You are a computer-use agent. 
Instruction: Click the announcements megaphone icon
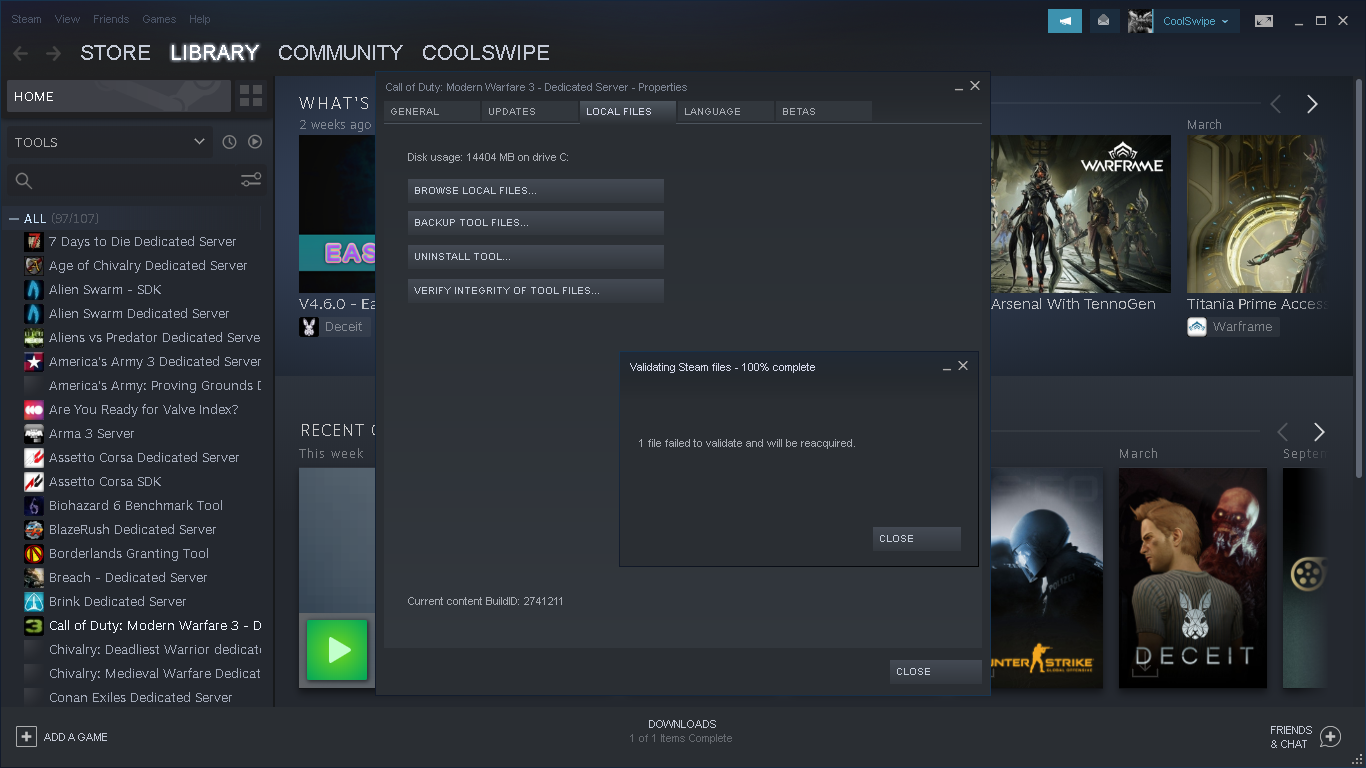1065,21
